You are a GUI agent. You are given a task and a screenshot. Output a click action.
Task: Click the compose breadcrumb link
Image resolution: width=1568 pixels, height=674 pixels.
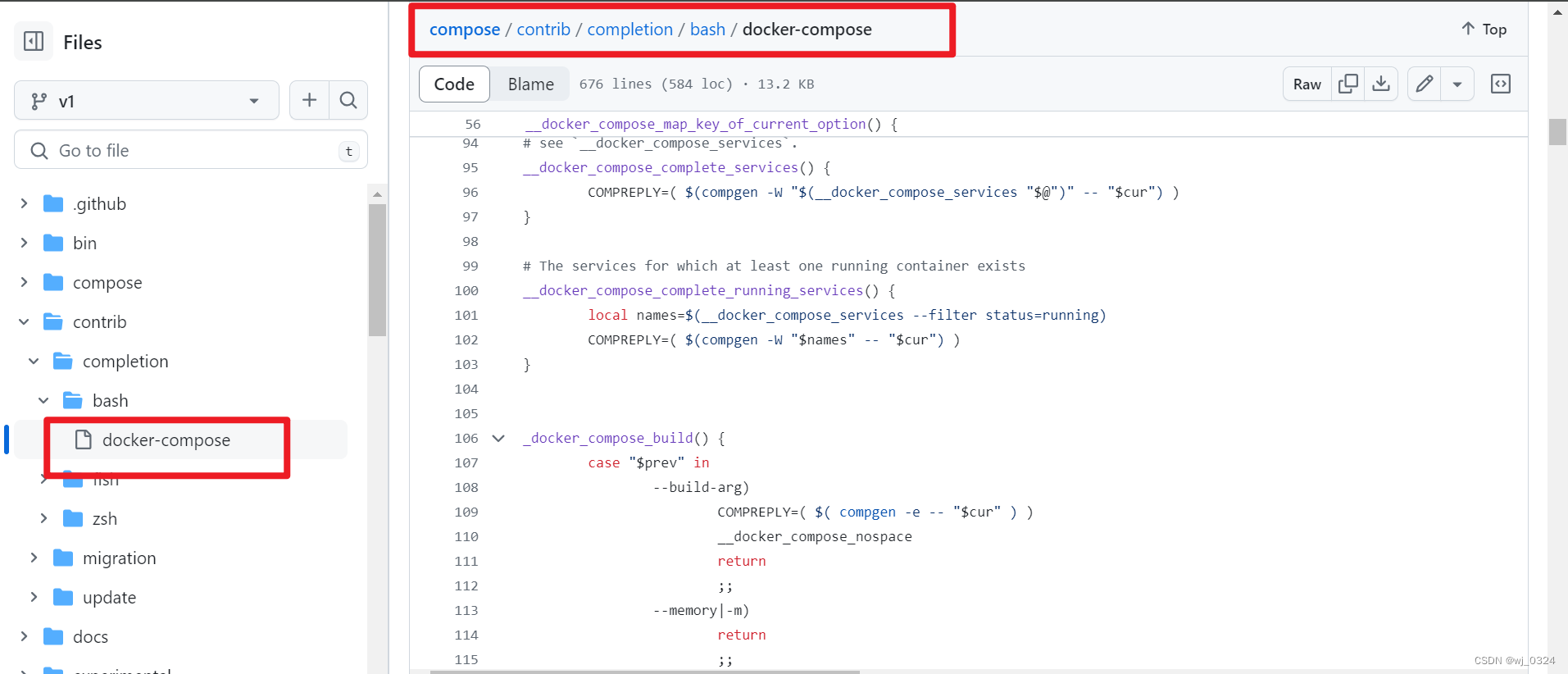tap(465, 30)
